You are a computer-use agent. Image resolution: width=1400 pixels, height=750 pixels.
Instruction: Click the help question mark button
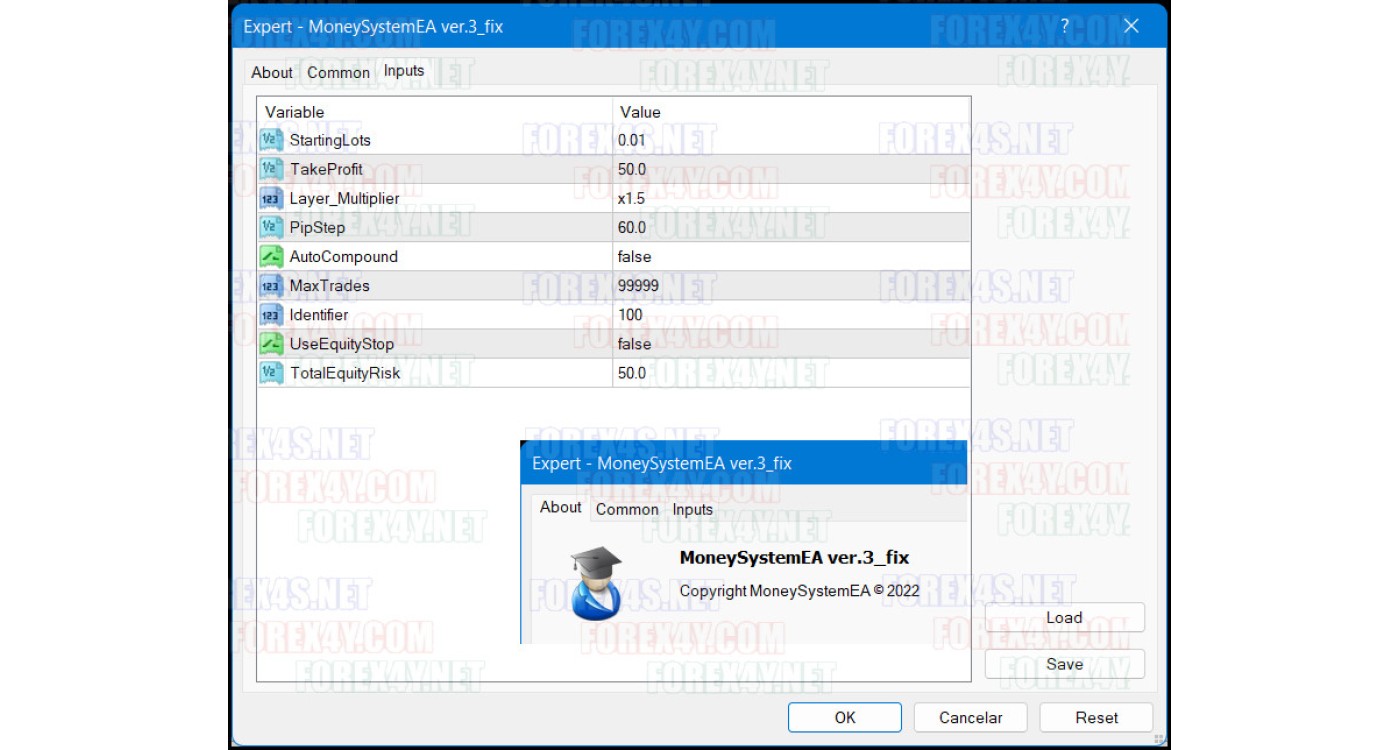pyautogui.click(x=1064, y=27)
